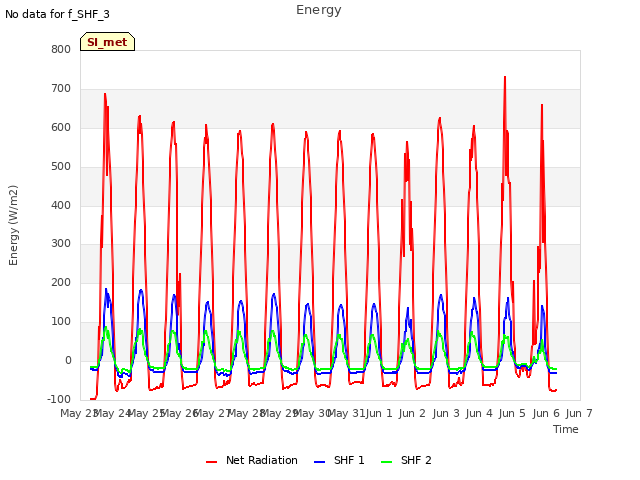640x480 pixels.
Task: Click the Net Radiation peak near May 24
Action: 105,94
